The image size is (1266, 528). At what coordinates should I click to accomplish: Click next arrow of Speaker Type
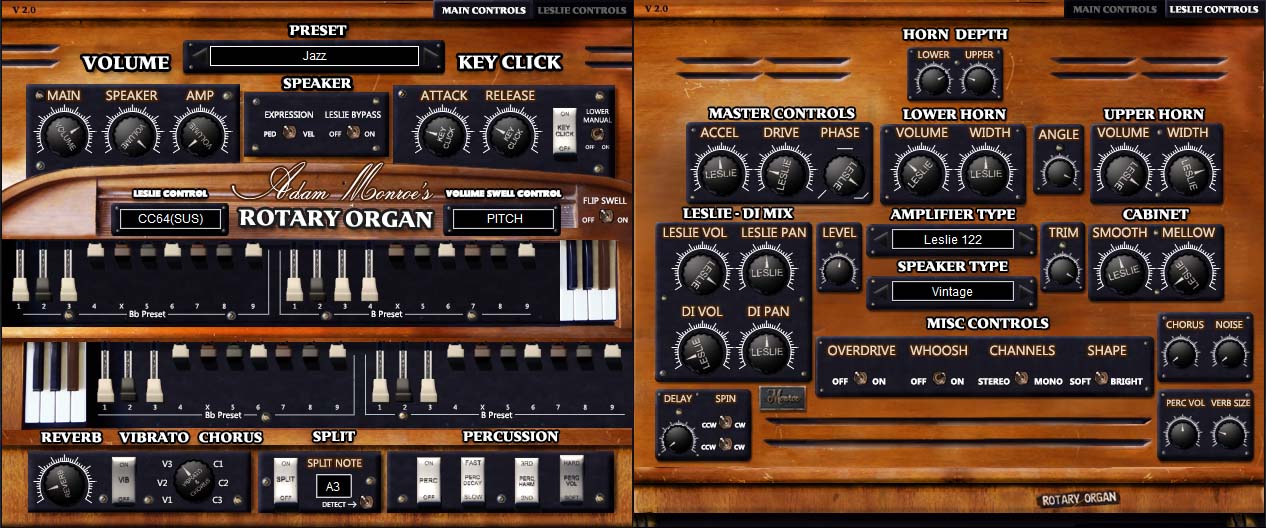pyautogui.click(x=1025, y=292)
